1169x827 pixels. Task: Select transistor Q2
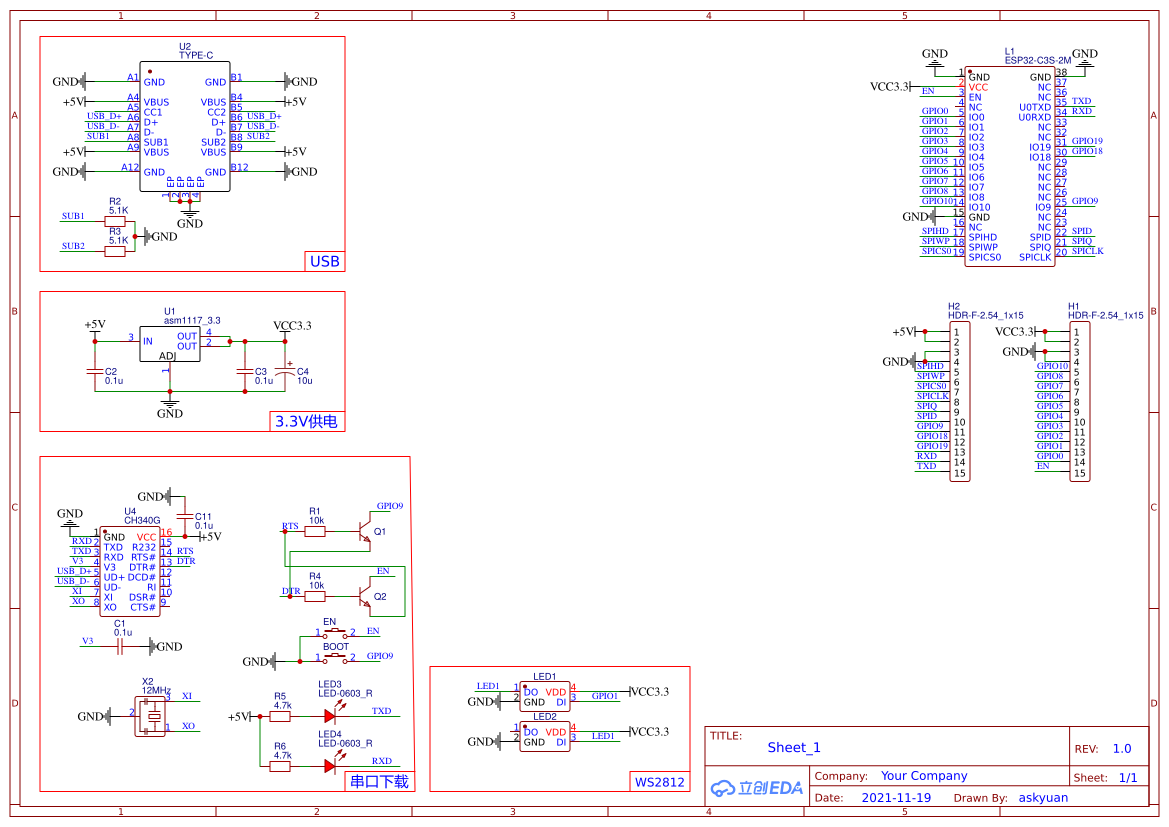pos(365,597)
